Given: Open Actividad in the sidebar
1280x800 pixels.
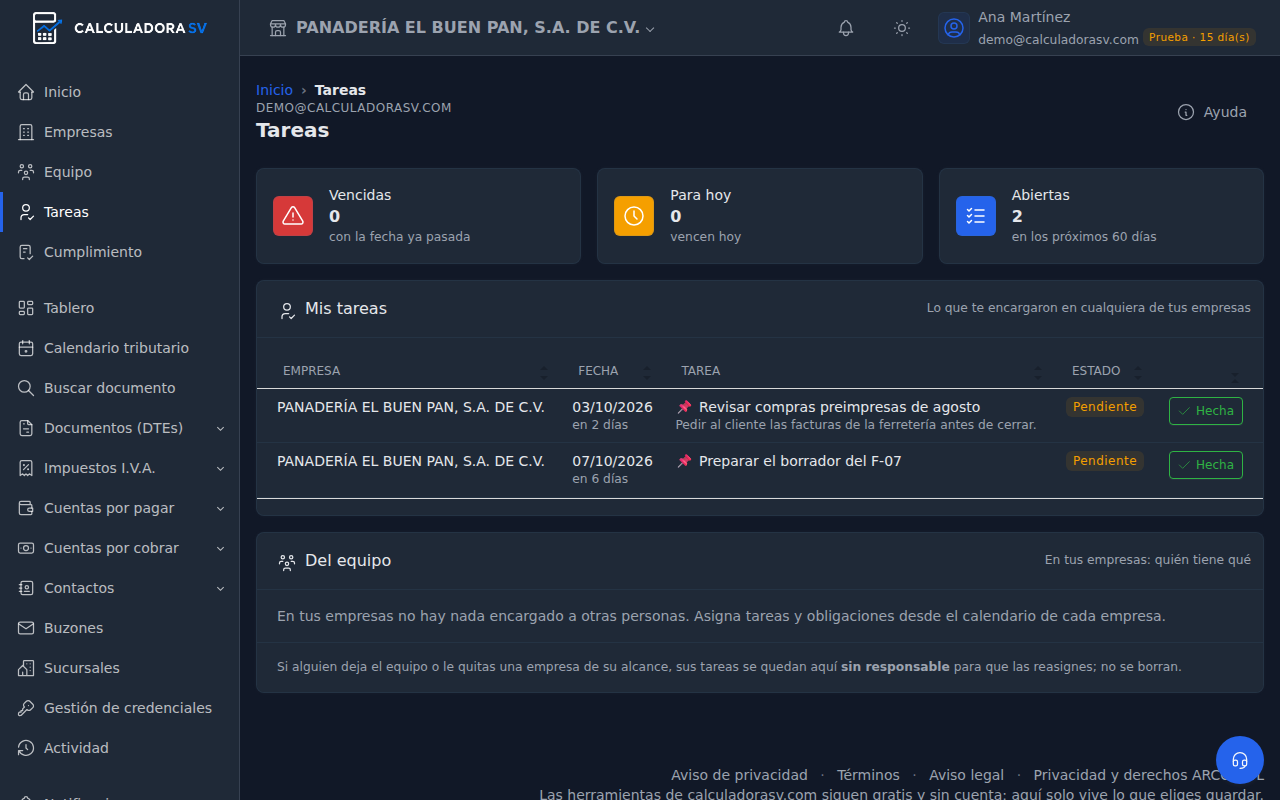Looking at the screenshot, I should tap(120, 748).
